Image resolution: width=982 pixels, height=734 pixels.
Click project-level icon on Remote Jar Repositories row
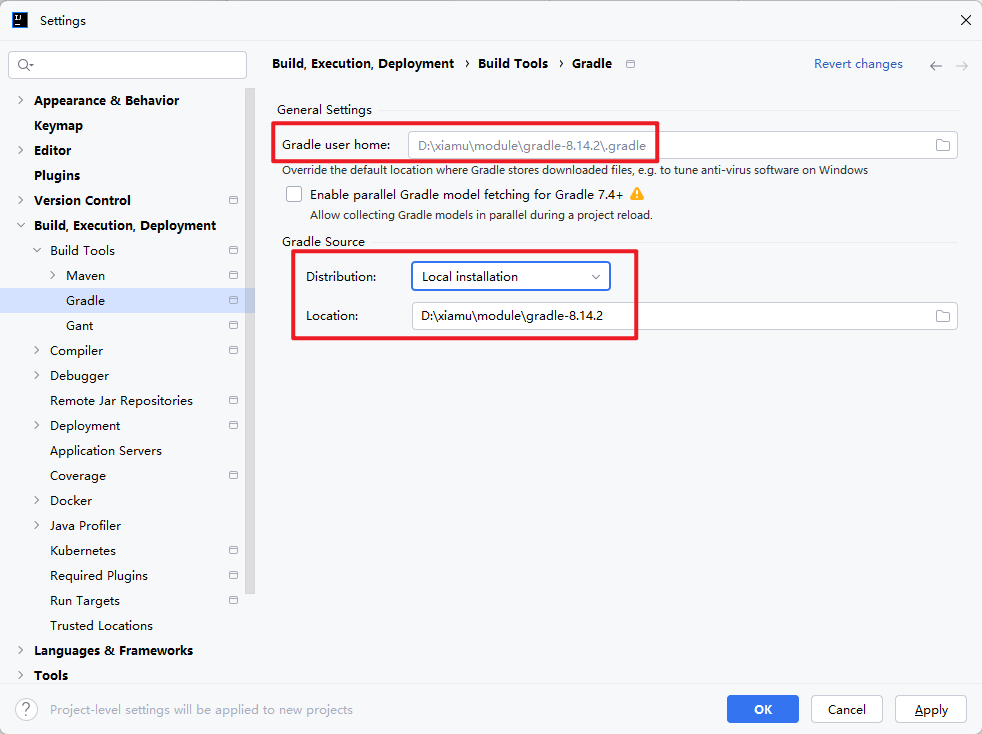click(234, 401)
